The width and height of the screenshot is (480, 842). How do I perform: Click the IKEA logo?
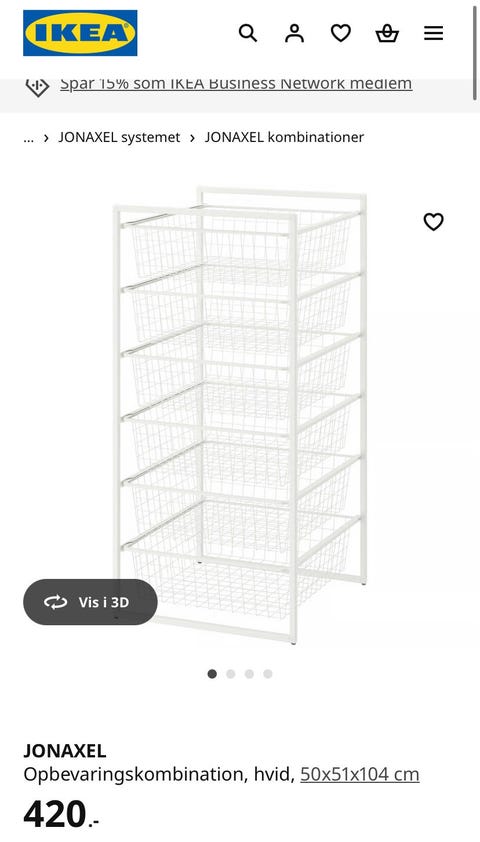coord(80,33)
